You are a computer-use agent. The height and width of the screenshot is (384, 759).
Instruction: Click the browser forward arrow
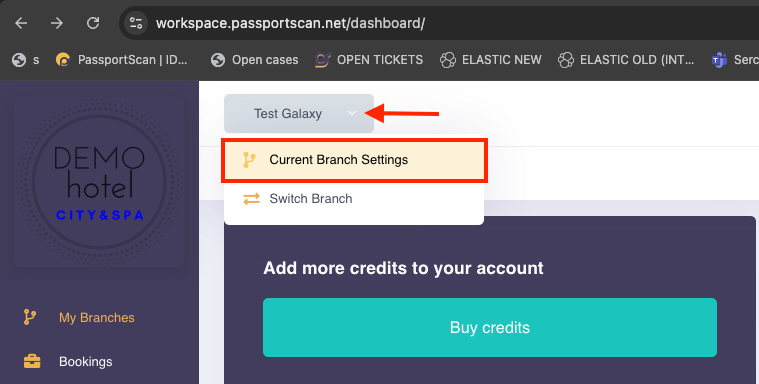click(x=57, y=23)
